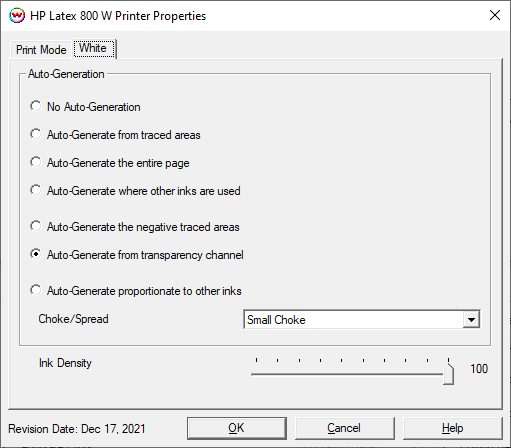Viewport: 511px width, 448px height.
Task: Click the Ink Density slider thumb
Action: coord(448,373)
